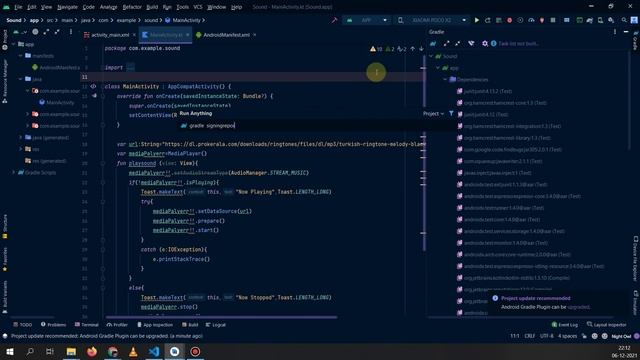
Task: Click the Windows Start button
Action: [x=9, y=351]
